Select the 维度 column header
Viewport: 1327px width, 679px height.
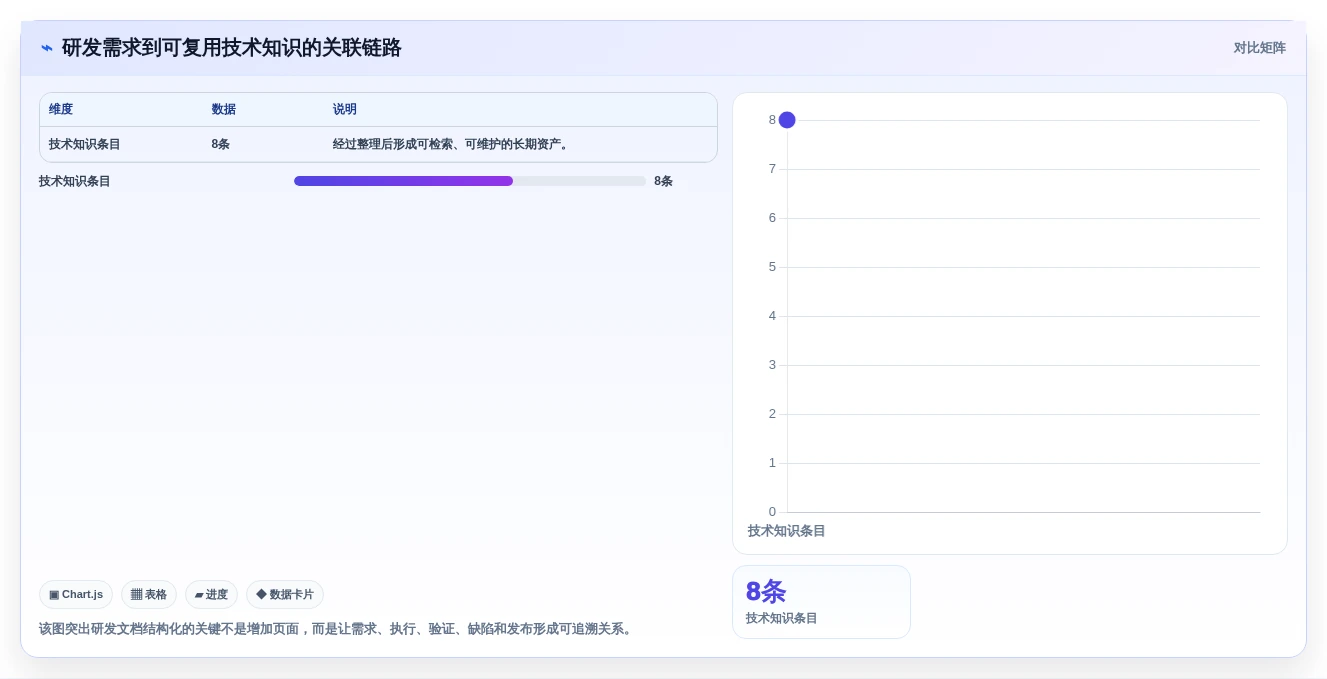click(61, 109)
